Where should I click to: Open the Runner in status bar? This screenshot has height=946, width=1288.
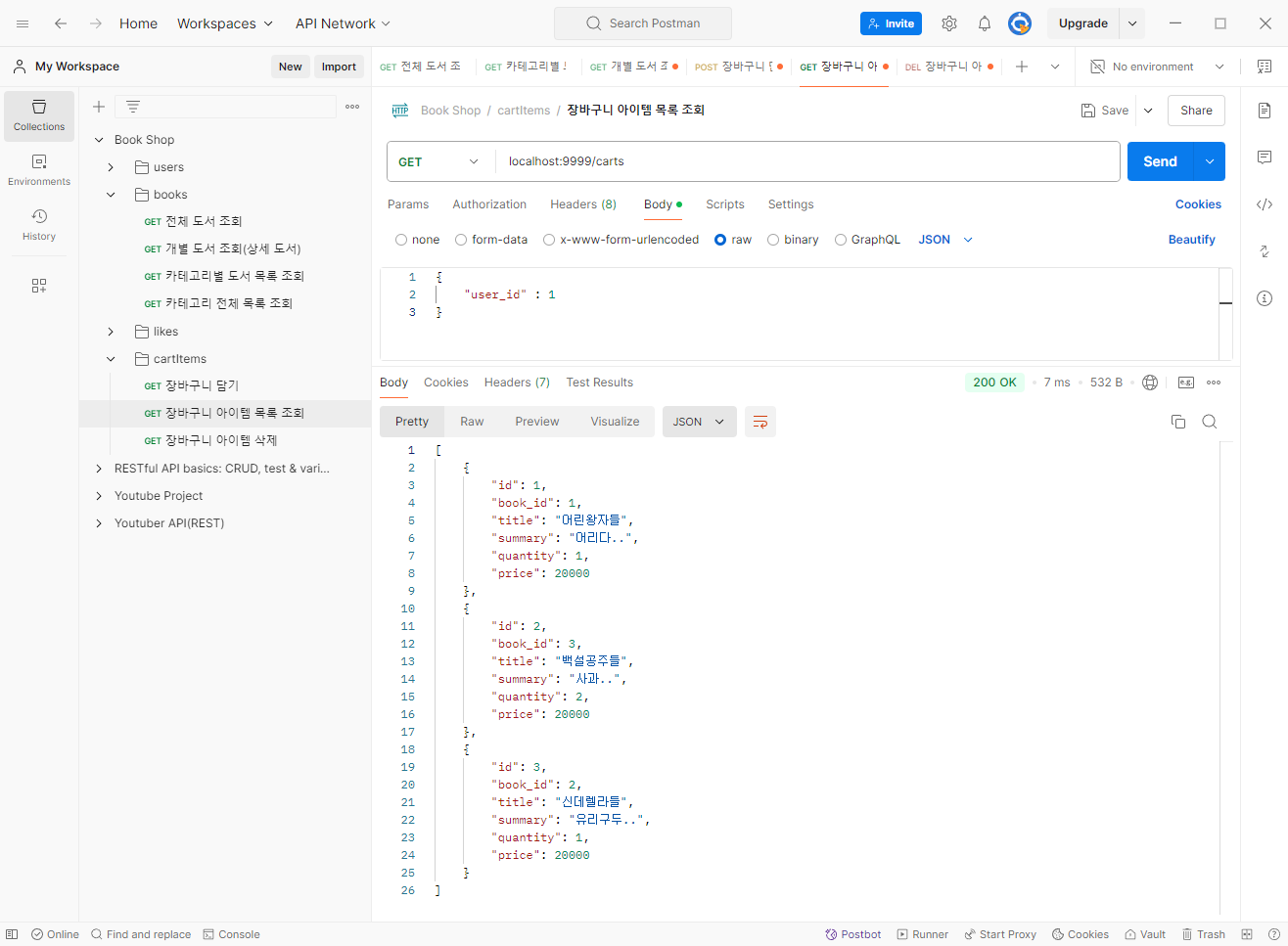pyautogui.click(x=922, y=934)
